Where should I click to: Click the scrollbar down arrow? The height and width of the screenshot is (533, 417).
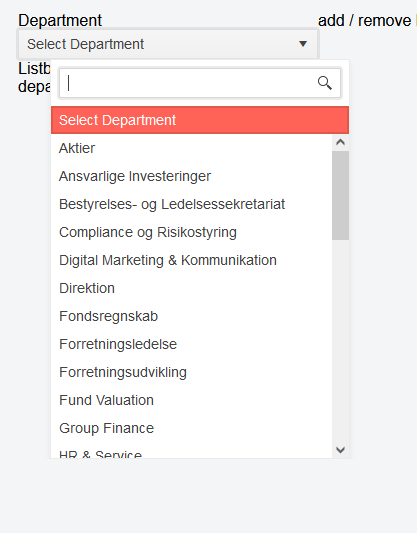(x=340, y=450)
